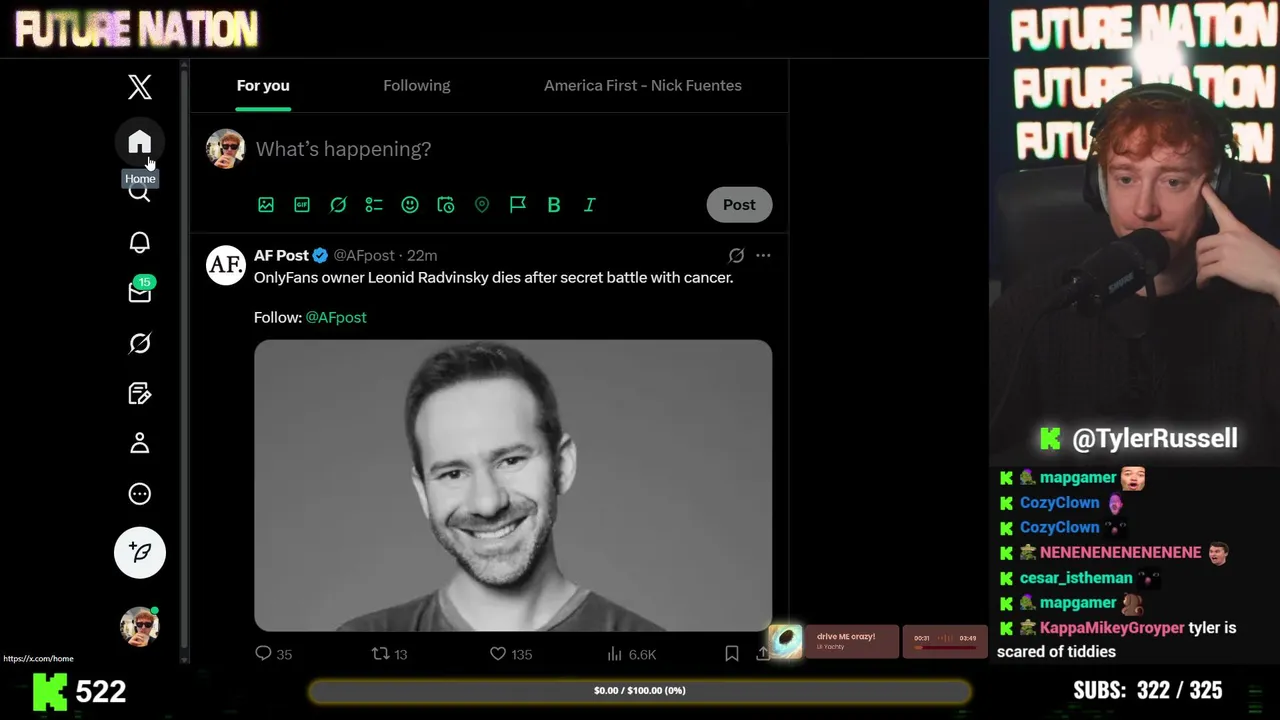Viewport: 1280px width, 720px height.
Task: Toggle italic formatting in the composer
Action: (x=590, y=204)
